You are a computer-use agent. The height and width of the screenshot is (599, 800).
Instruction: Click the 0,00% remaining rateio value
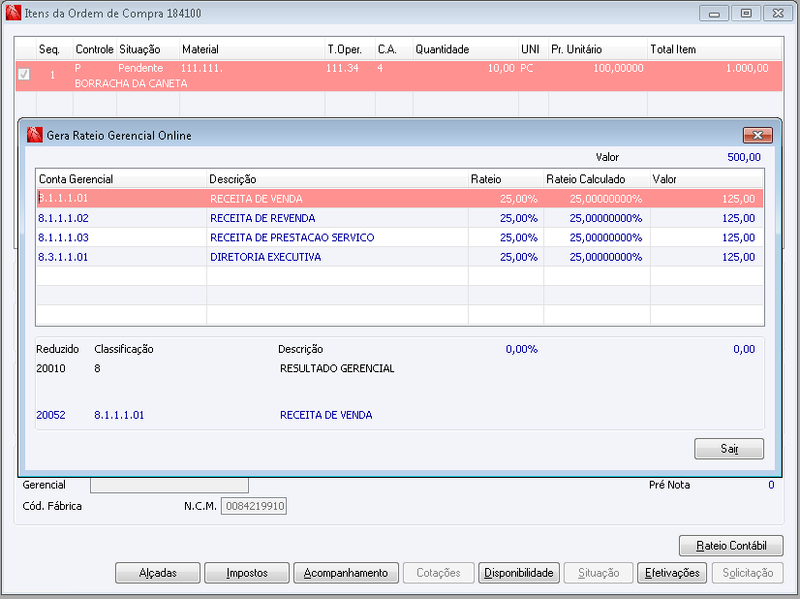(x=521, y=349)
